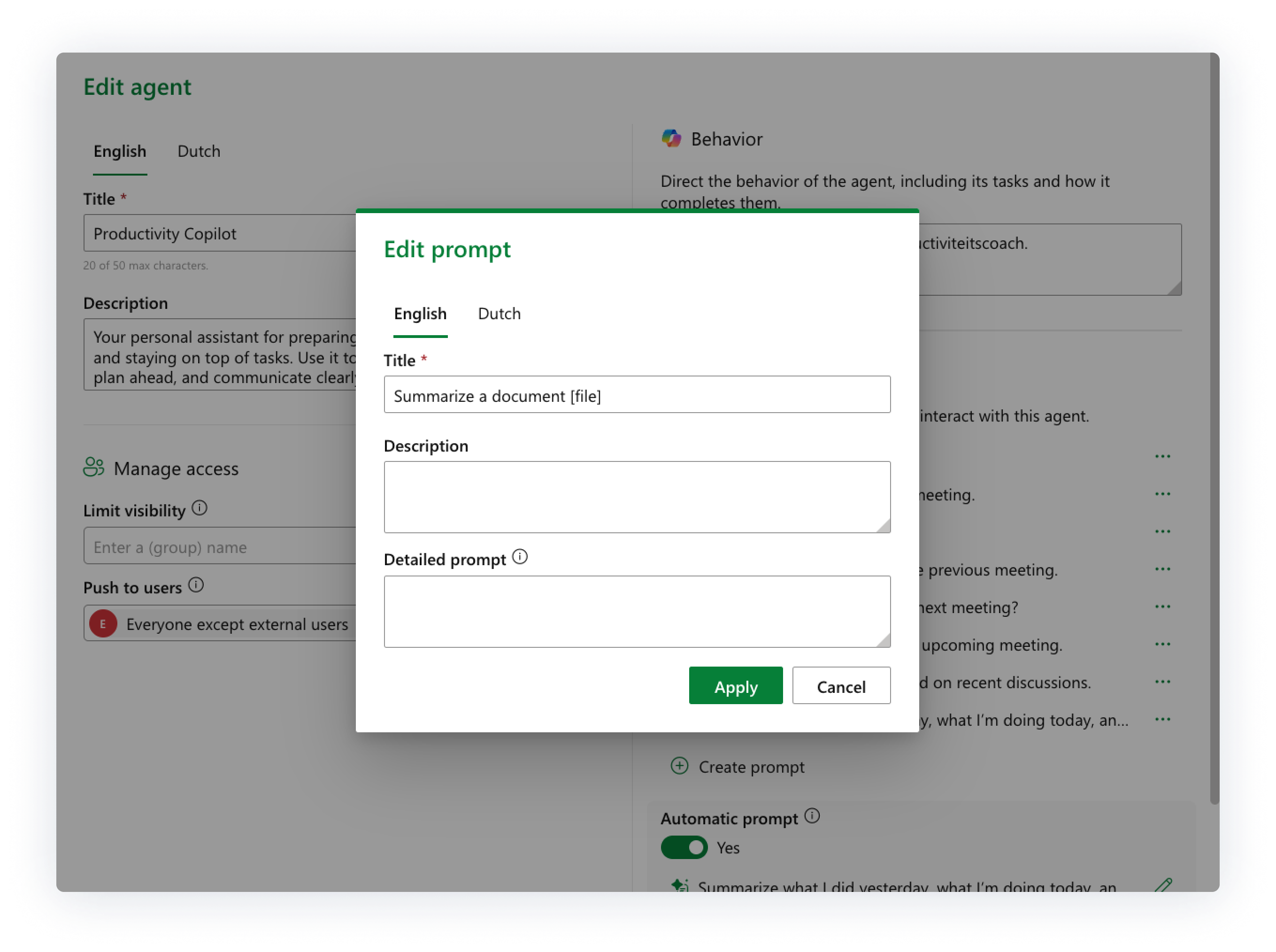1276x952 pixels.
Task: Click the Apply button
Action: 735,686
